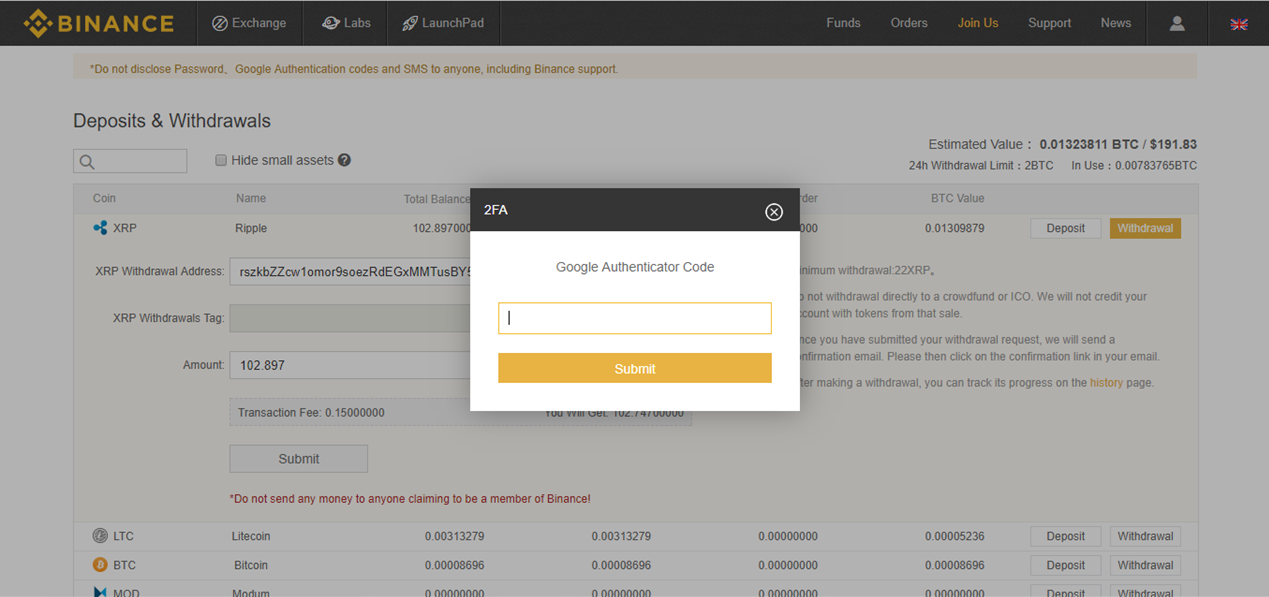Click the Coin column header

(x=104, y=199)
